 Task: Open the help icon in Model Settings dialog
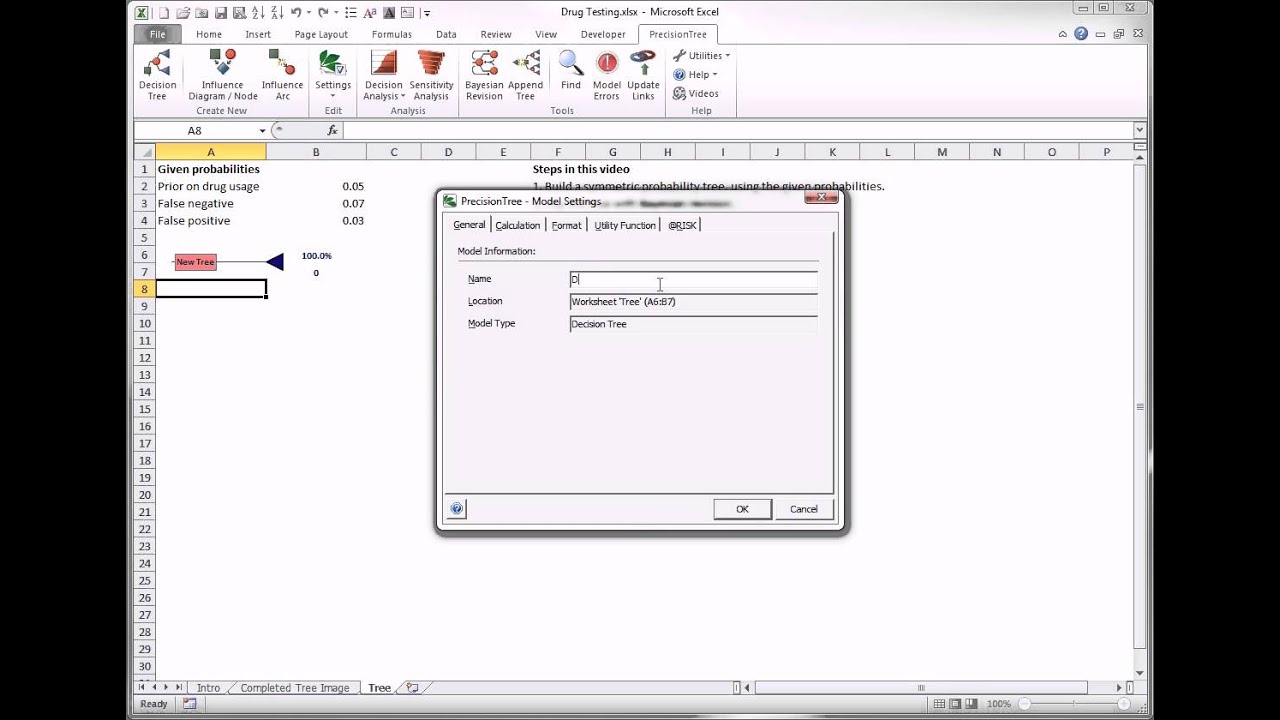pyautogui.click(x=457, y=509)
